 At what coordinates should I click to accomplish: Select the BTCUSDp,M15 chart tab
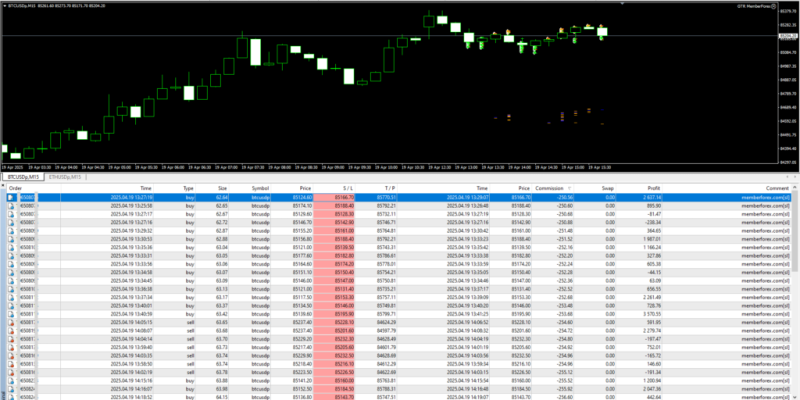22,176
